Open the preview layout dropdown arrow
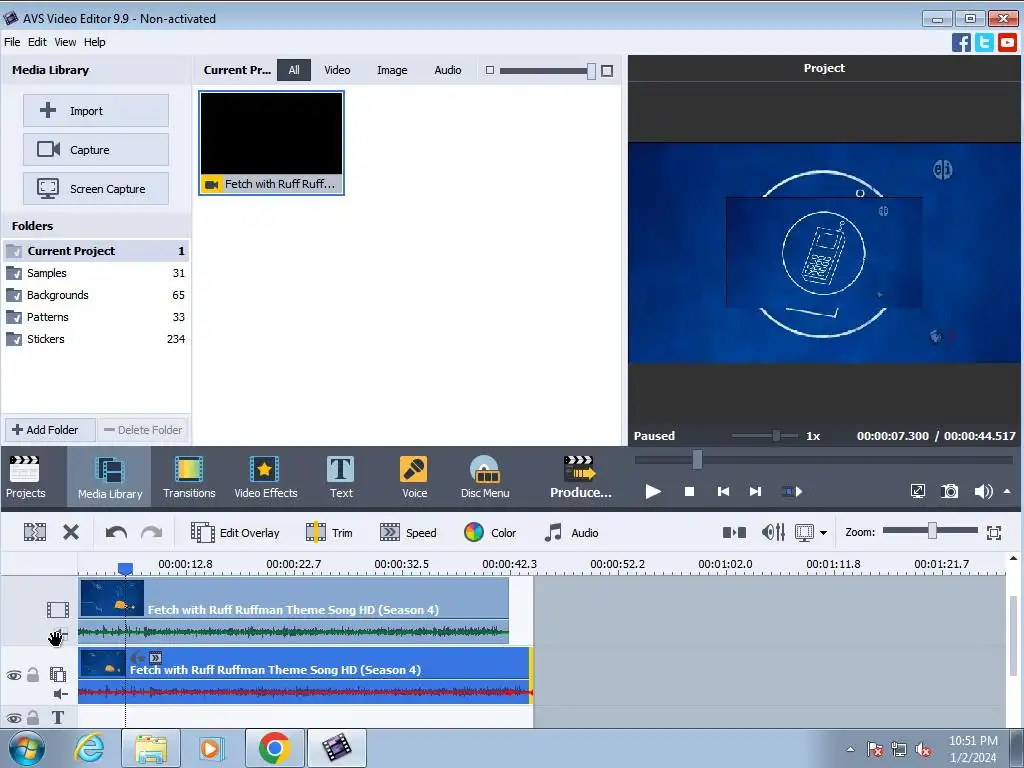Image resolution: width=1024 pixels, height=768 pixels. coord(823,533)
